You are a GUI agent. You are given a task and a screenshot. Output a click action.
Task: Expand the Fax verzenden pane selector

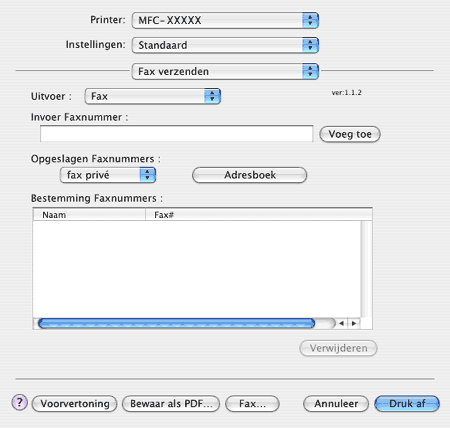(225, 71)
